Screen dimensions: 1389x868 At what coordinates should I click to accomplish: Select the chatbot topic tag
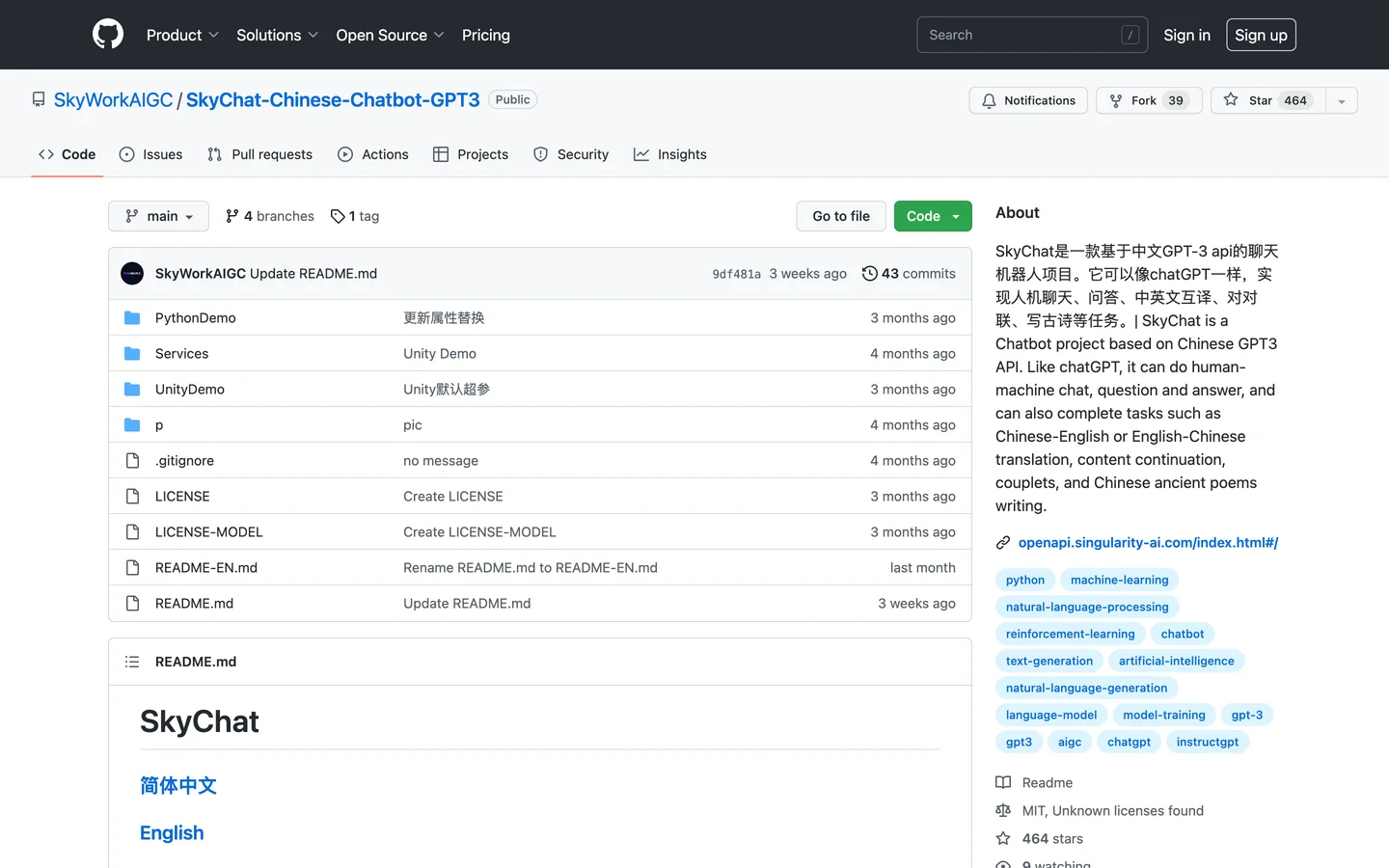tap(1183, 634)
